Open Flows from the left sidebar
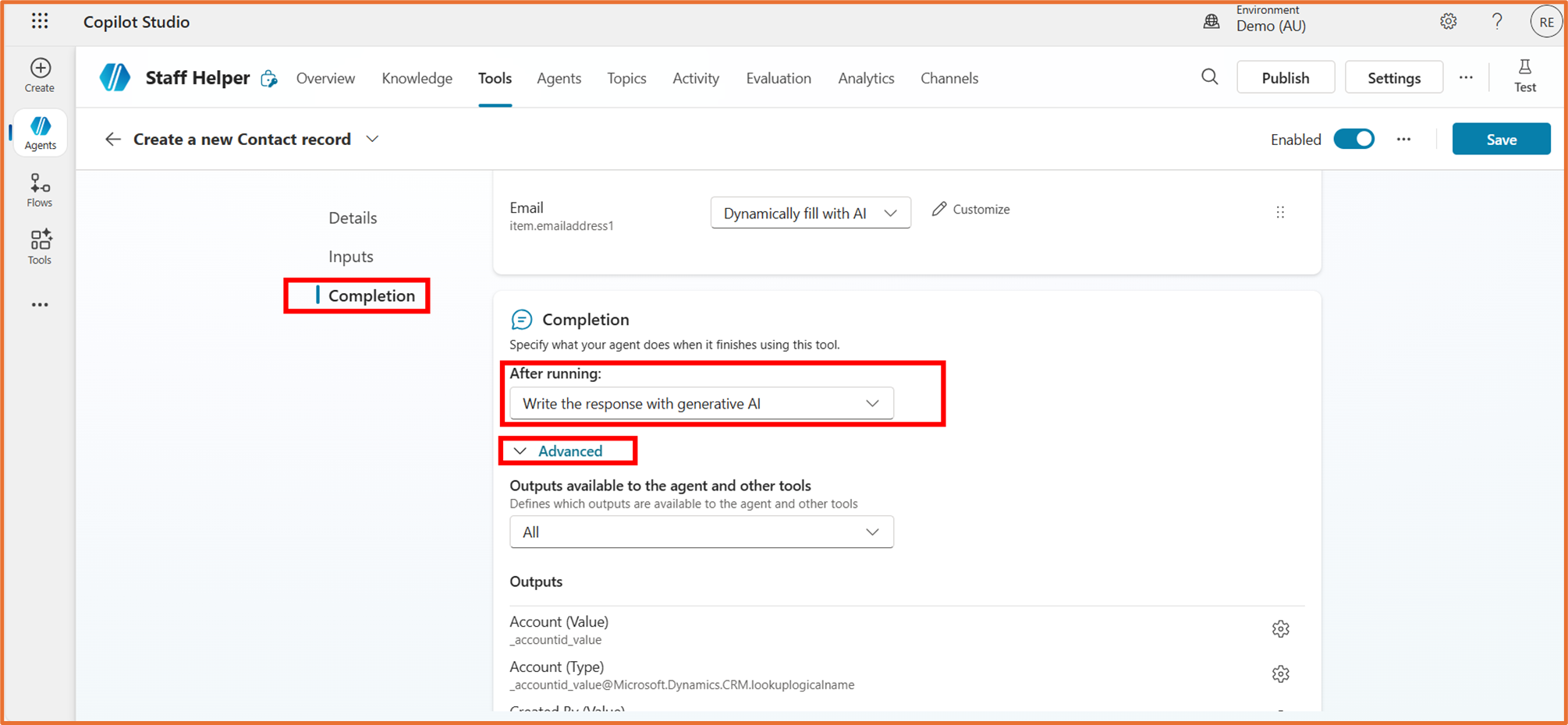 (40, 190)
